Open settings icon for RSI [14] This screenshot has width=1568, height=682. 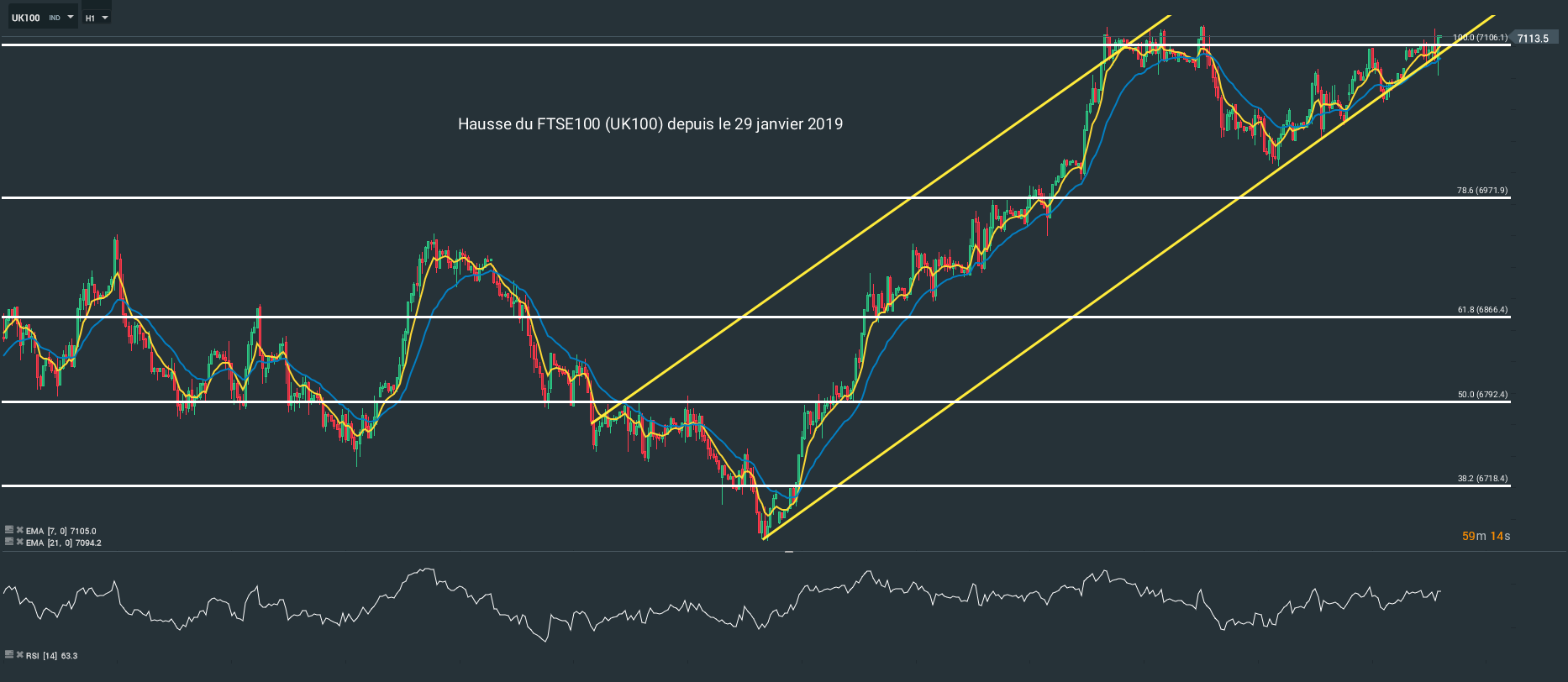9,654
